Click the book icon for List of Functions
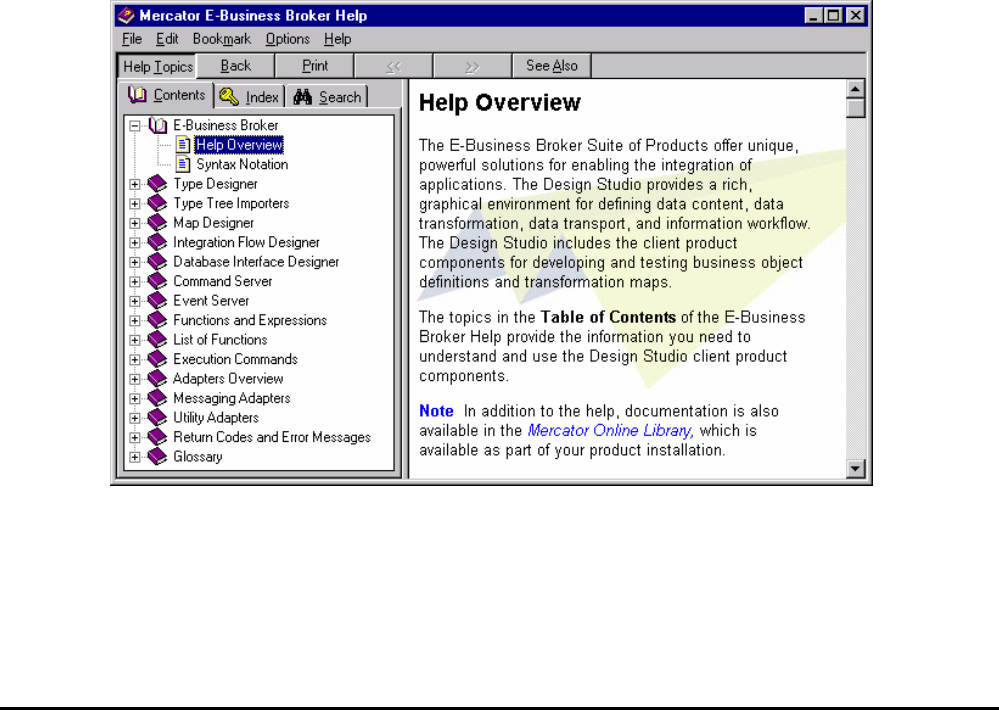 (157, 340)
